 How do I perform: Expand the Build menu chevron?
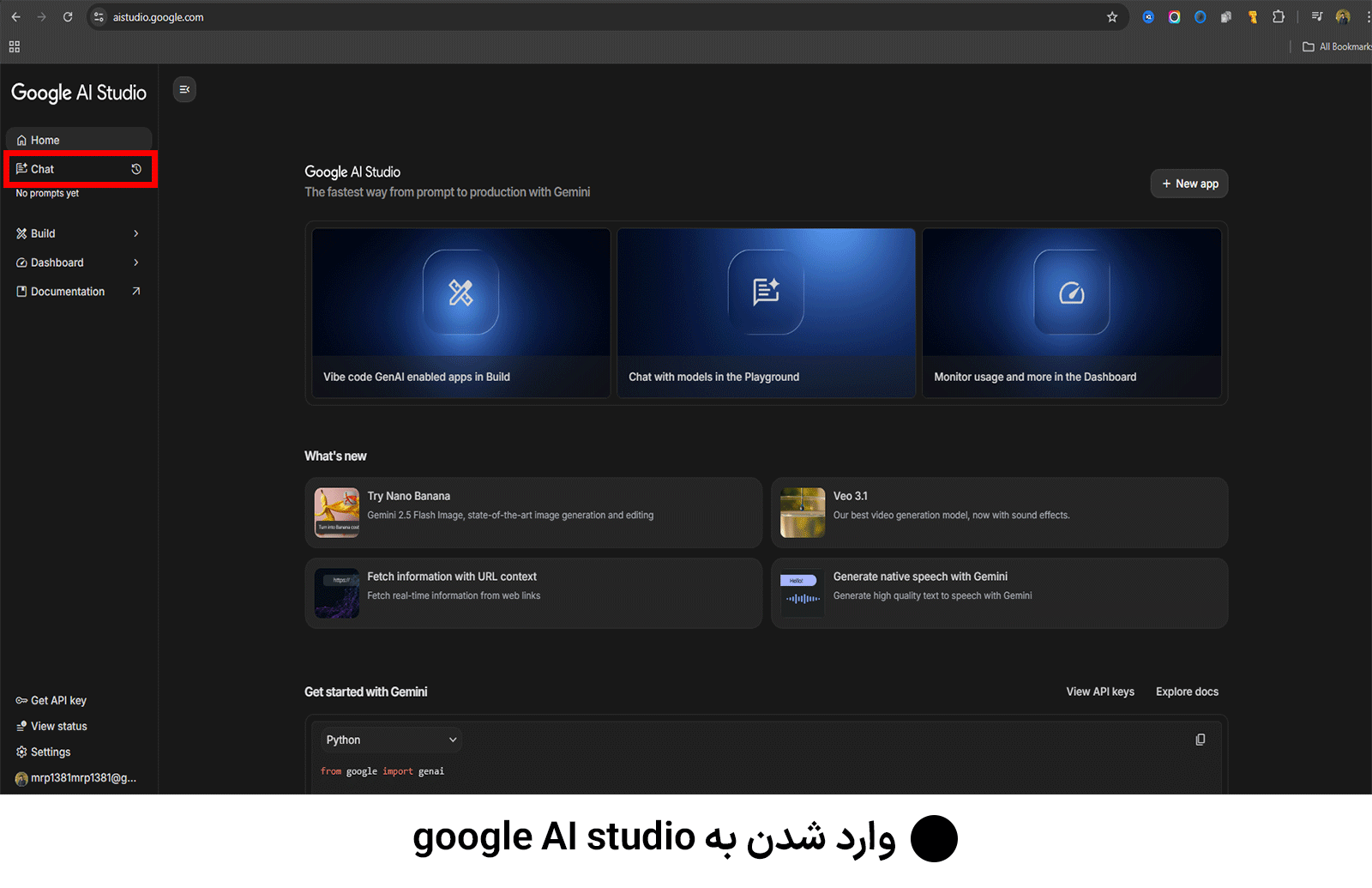[x=135, y=233]
